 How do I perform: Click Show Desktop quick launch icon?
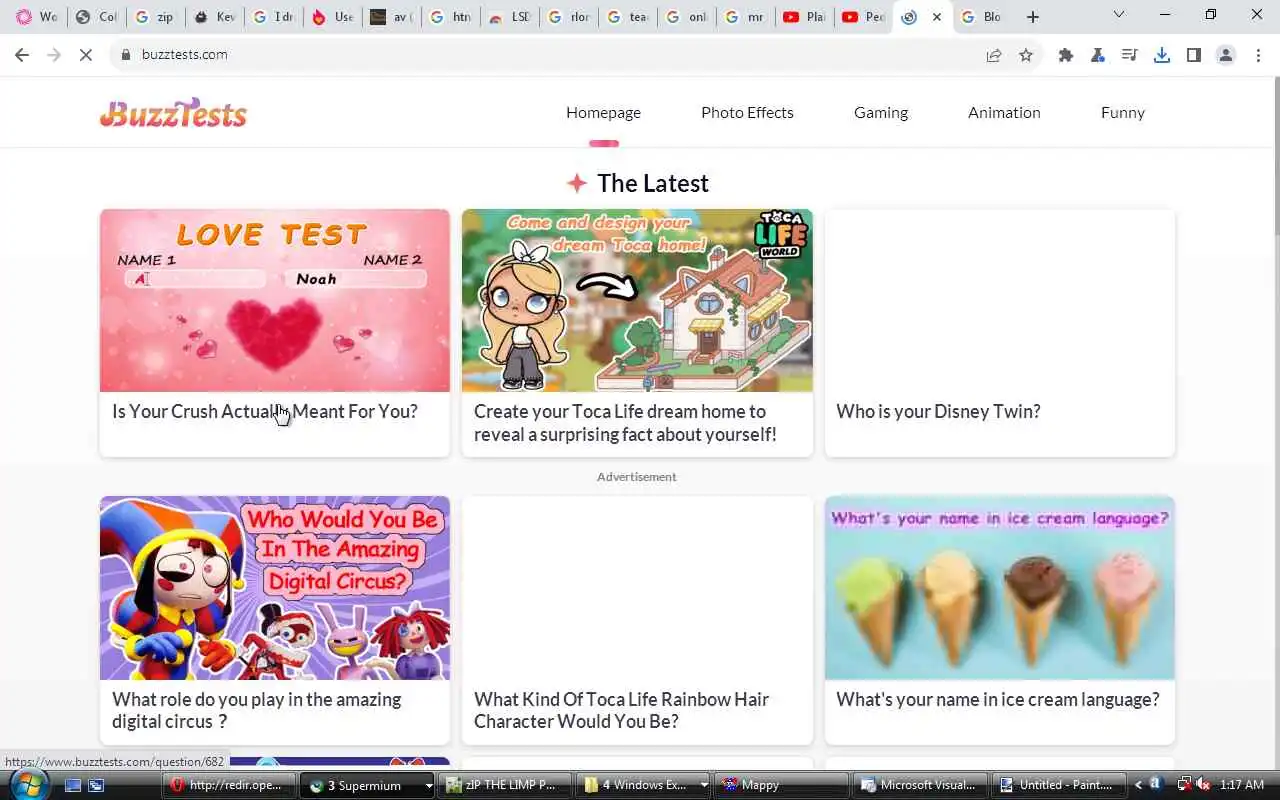[x=73, y=785]
